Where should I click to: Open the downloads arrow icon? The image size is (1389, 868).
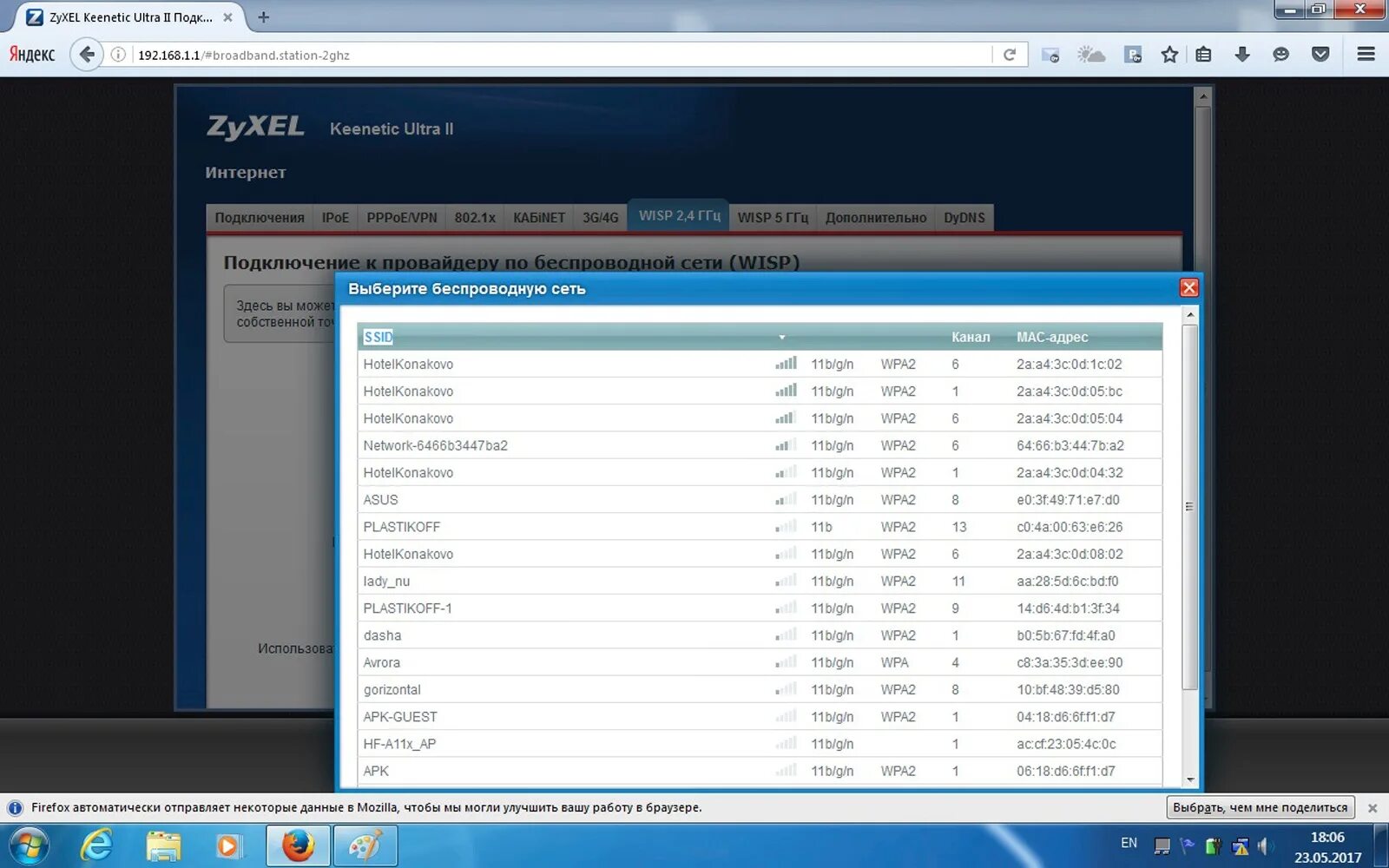tap(1242, 55)
